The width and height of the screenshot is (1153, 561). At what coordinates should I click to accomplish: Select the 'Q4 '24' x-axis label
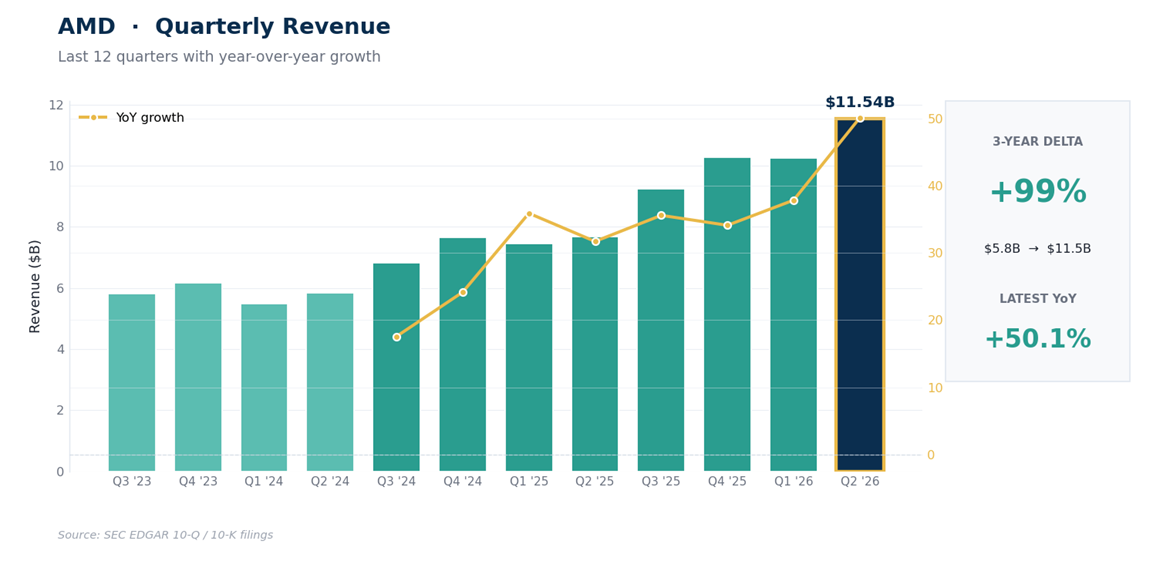(463, 482)
